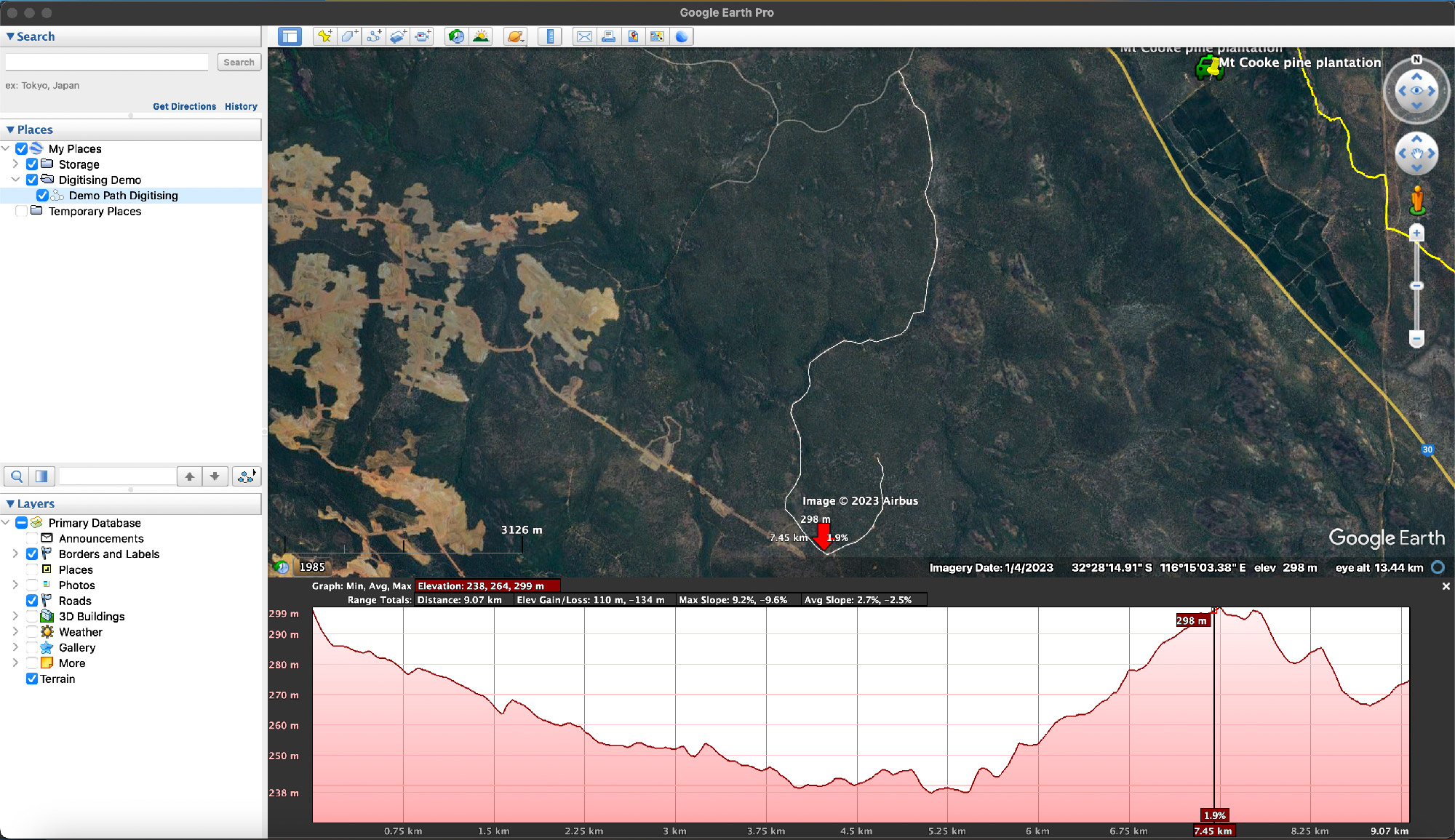Toggle the Borders and Labels checkbox
The width and height of the screenshot is (1455, 840).
pyautogui.click(x=32, y=554)
